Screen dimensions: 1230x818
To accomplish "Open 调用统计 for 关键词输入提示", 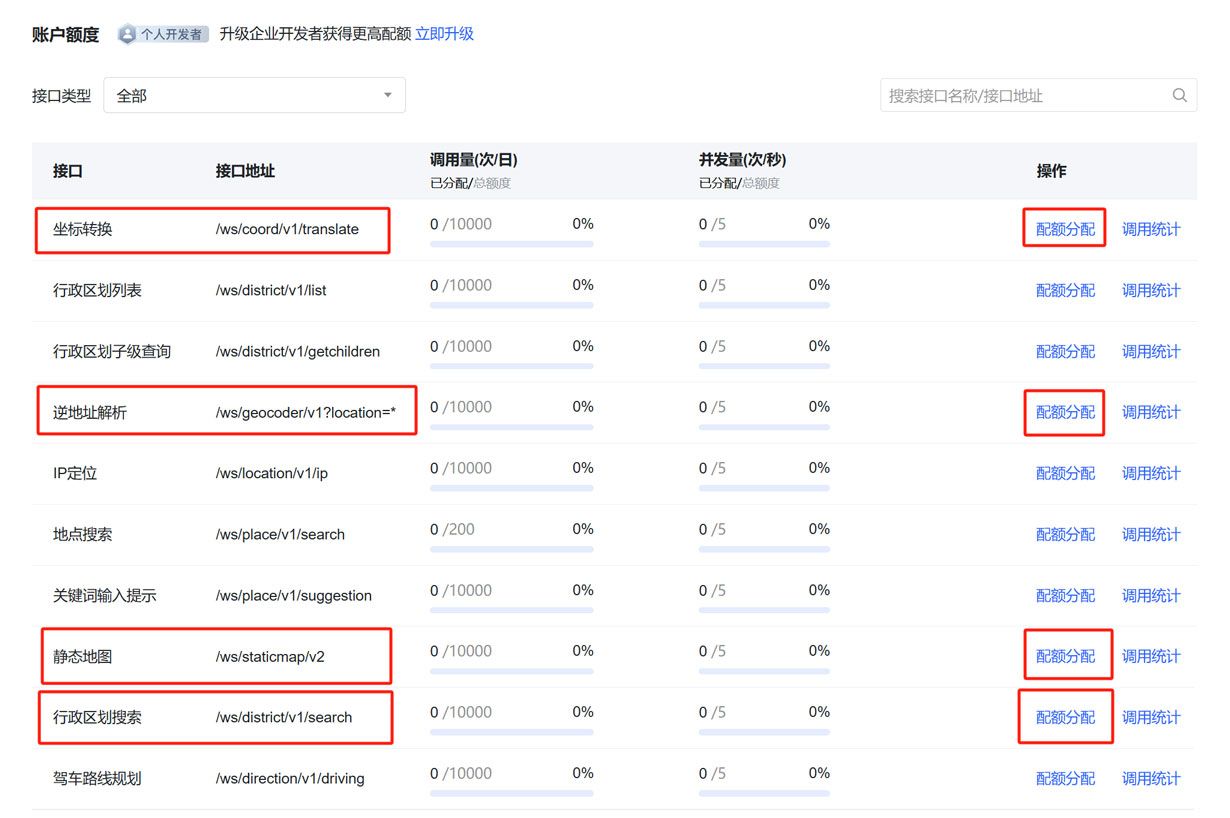I will (1151, 595).
